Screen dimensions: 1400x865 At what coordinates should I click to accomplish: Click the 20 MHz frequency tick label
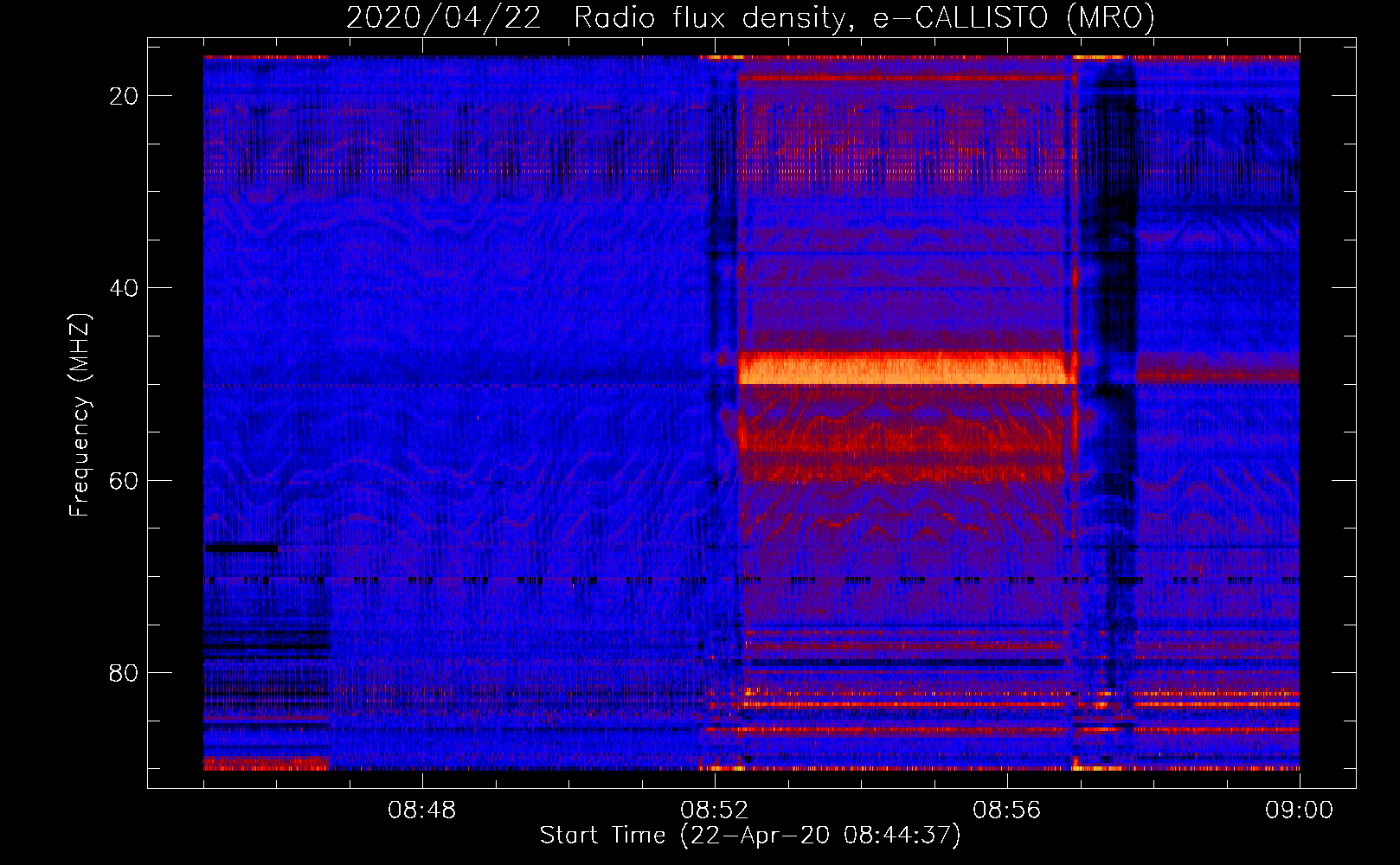(x=125, y=96)
